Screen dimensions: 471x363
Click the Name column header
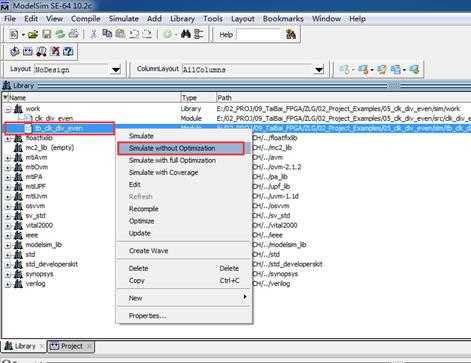pos(91,98)
